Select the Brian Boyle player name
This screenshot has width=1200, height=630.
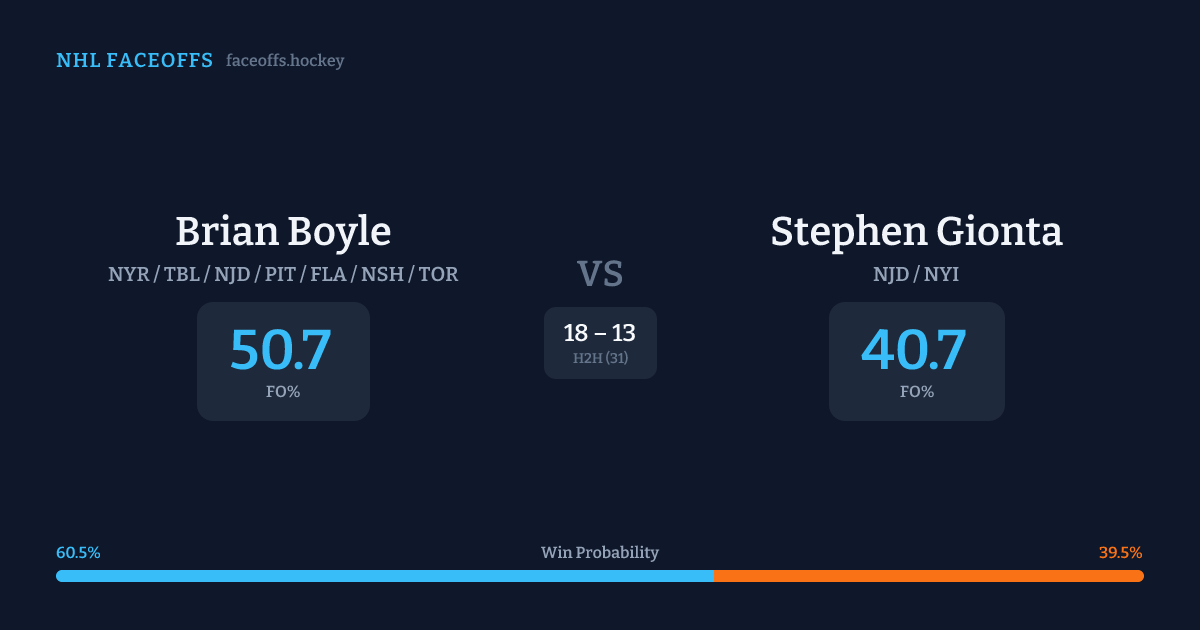tap(283, 231)
